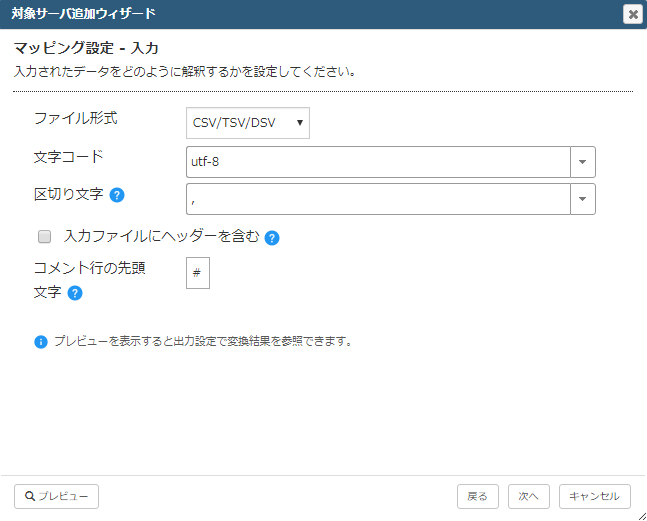Close the wizard with the X icon
647x521 pixels.
coord(633,14)
